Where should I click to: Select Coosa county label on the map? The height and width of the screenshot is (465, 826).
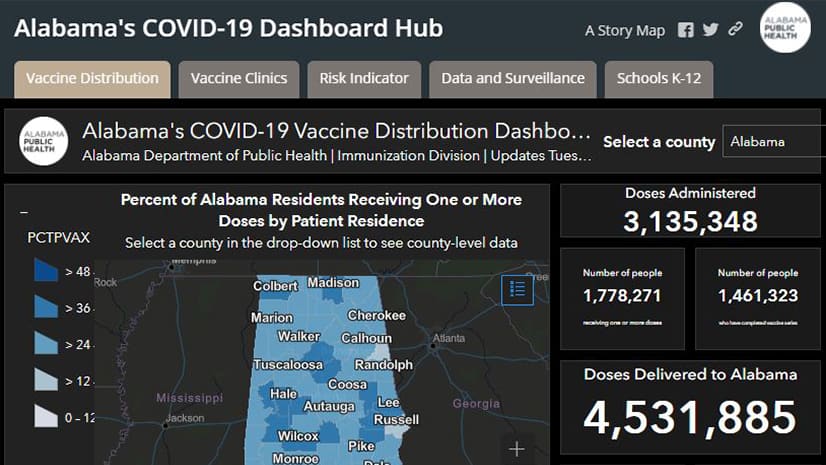pos(347,384)
